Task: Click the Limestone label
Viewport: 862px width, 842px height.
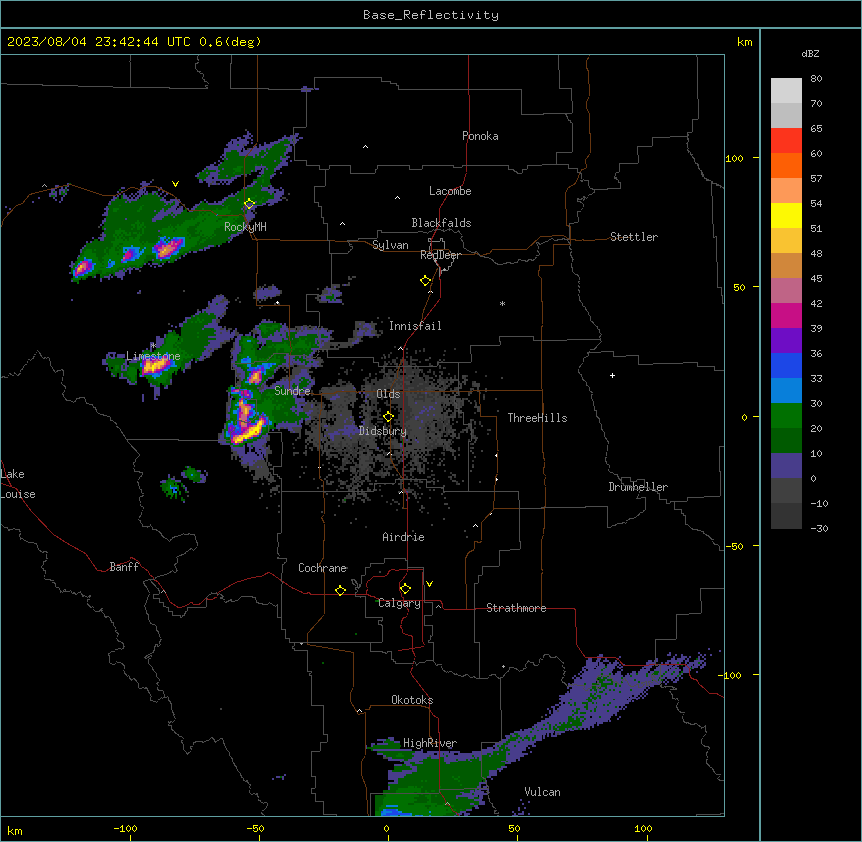Action: click(x=153, y=356)
